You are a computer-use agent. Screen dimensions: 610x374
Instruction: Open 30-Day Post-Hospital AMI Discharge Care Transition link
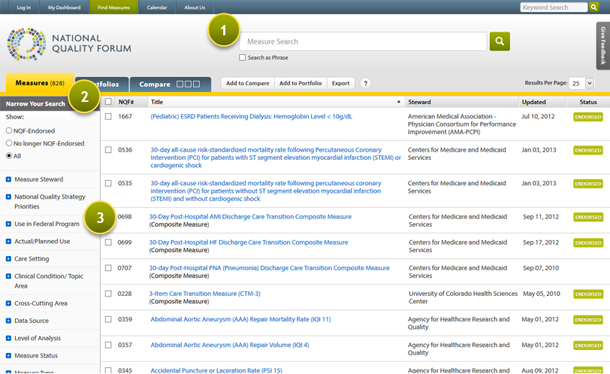coord(250,217)
